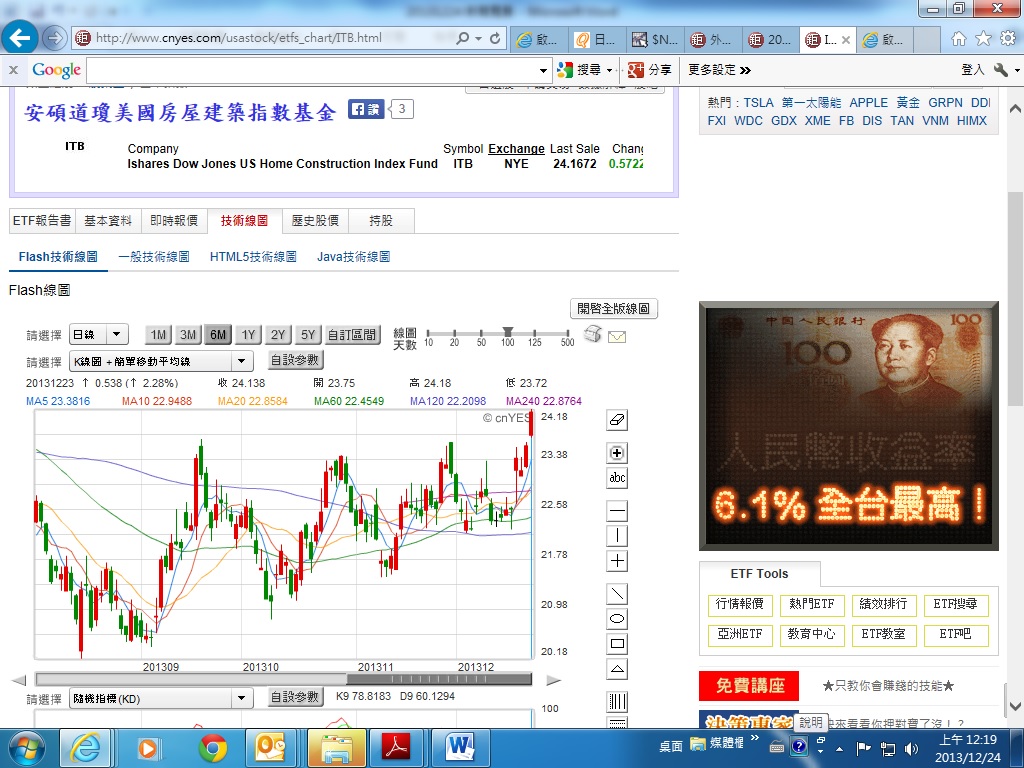1024x768 pixels.
Task: Open Chrome from the taskbar
Action: tap(212, 748)
